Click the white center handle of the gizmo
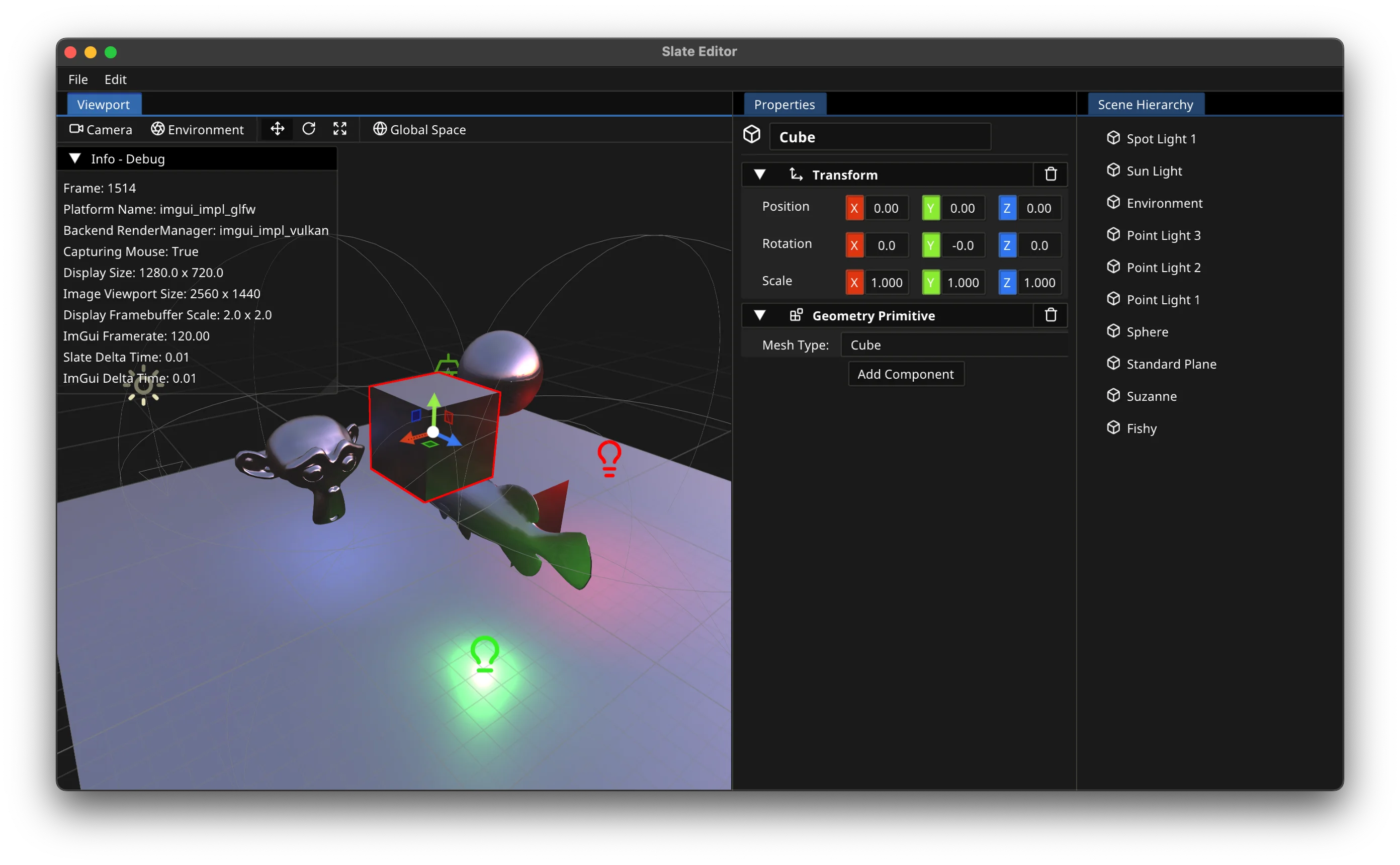This screenshot has width=1400, height=865. pyautogui.click(x=433, y=432)
